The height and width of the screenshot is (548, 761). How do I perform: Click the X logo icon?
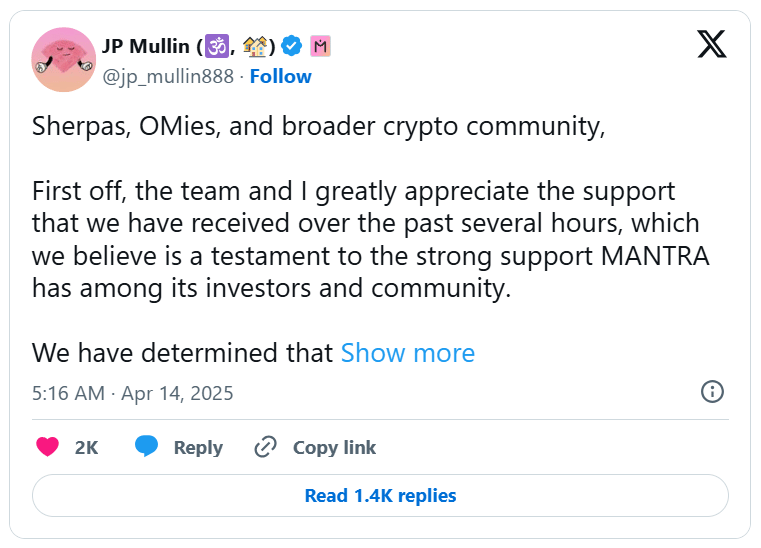point(711,44)
